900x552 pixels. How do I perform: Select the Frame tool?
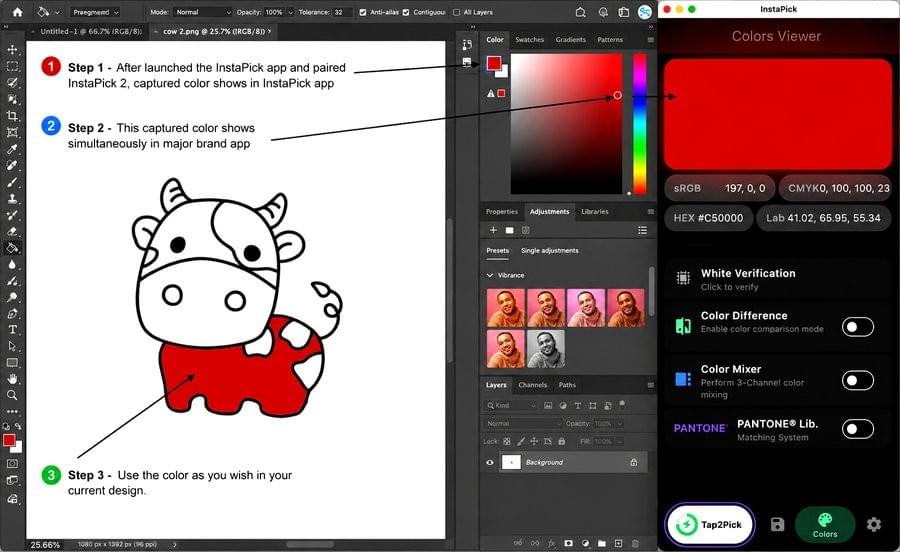click(x=12, y=133)
